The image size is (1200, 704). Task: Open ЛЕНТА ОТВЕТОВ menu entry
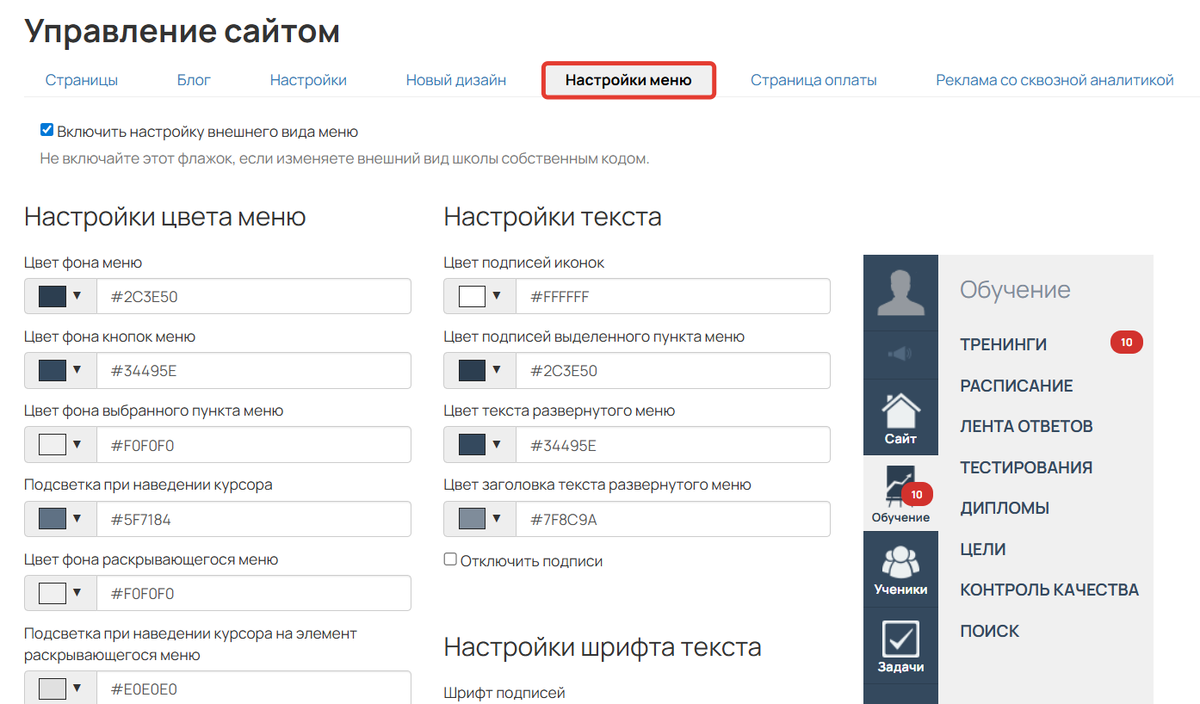[x=1026, y=426]
